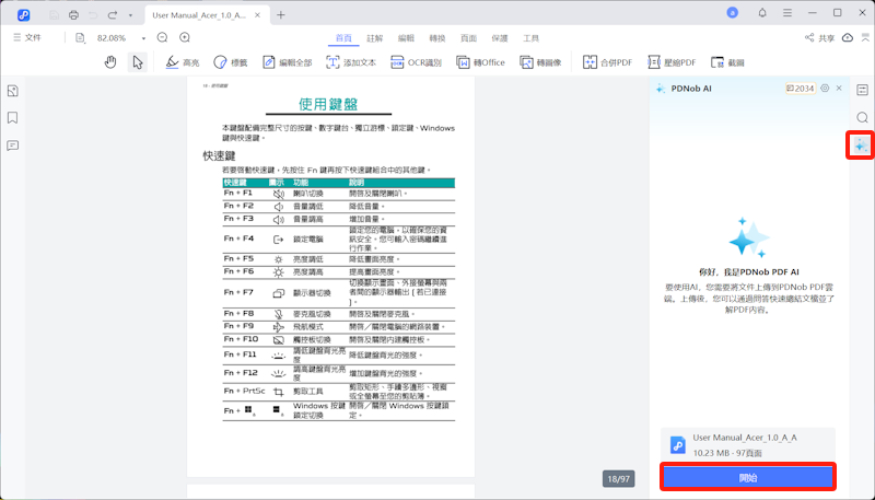The width and height of the screenshot is (875, 500).
Task: Click the 開始 start button
Action: [x=748, y=478]
